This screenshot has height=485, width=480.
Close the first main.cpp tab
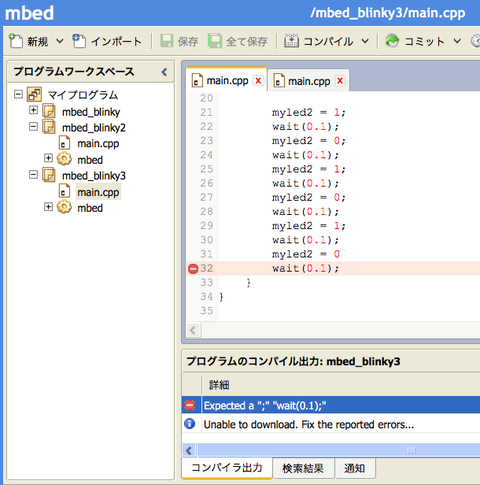point(258,81)
